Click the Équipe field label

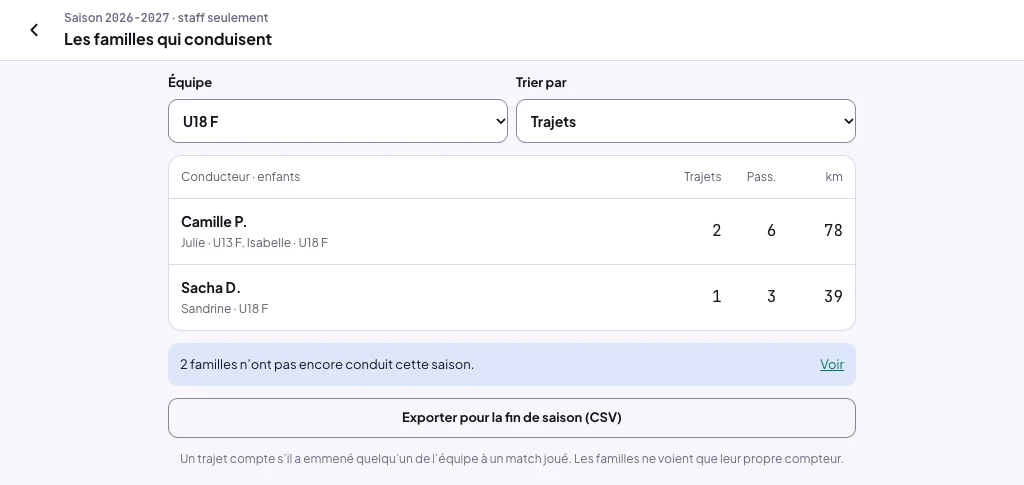click(x=190, y=83)
